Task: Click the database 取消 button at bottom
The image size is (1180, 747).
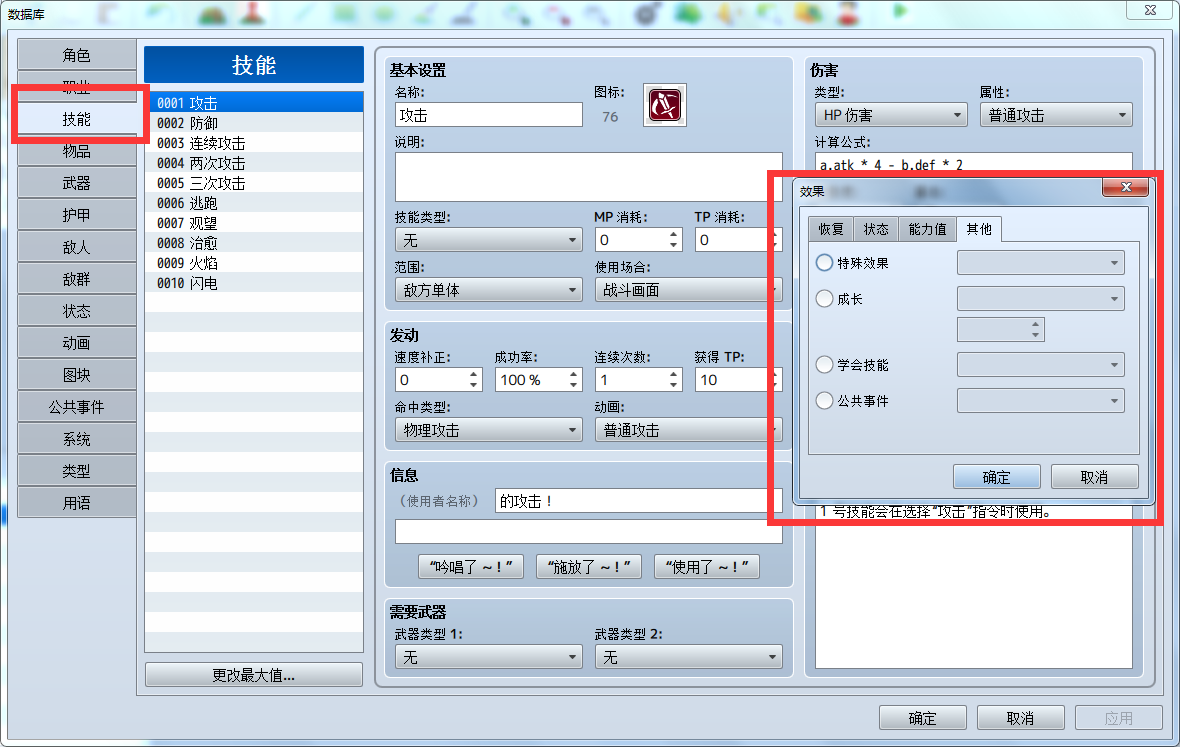Action: point(1020,718)
